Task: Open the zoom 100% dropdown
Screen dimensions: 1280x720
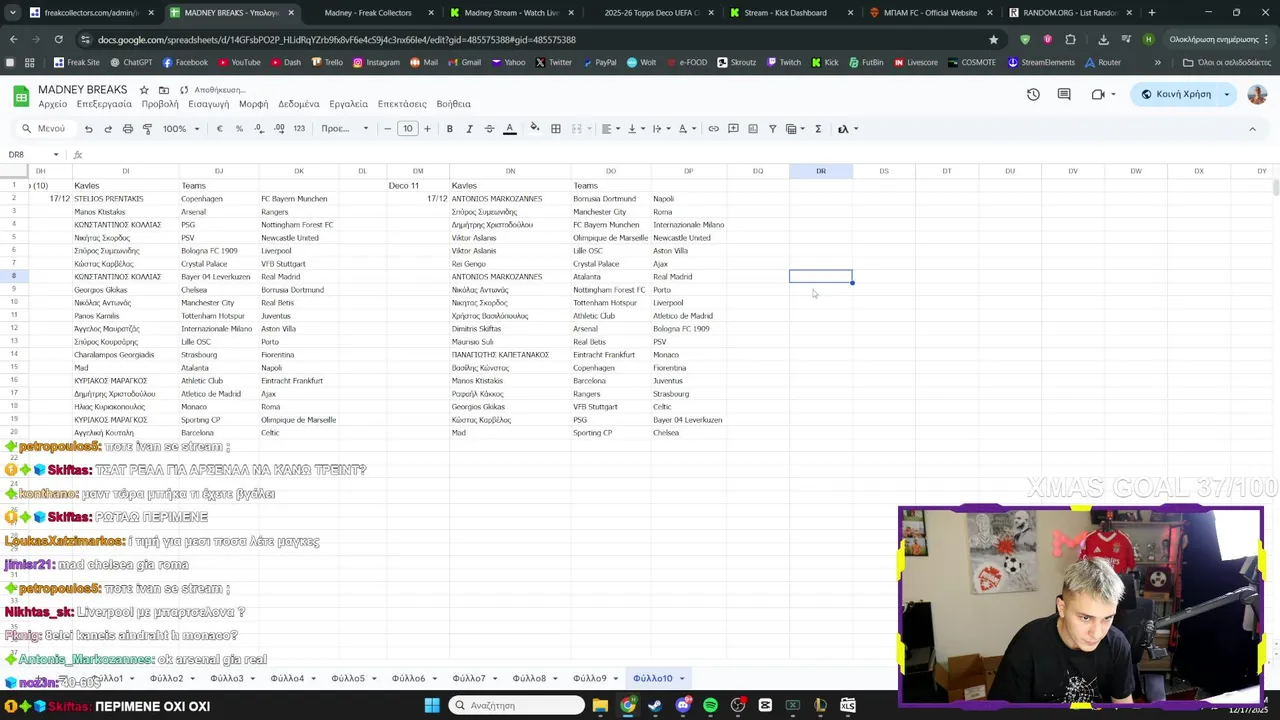Action: tap(181, 129)
